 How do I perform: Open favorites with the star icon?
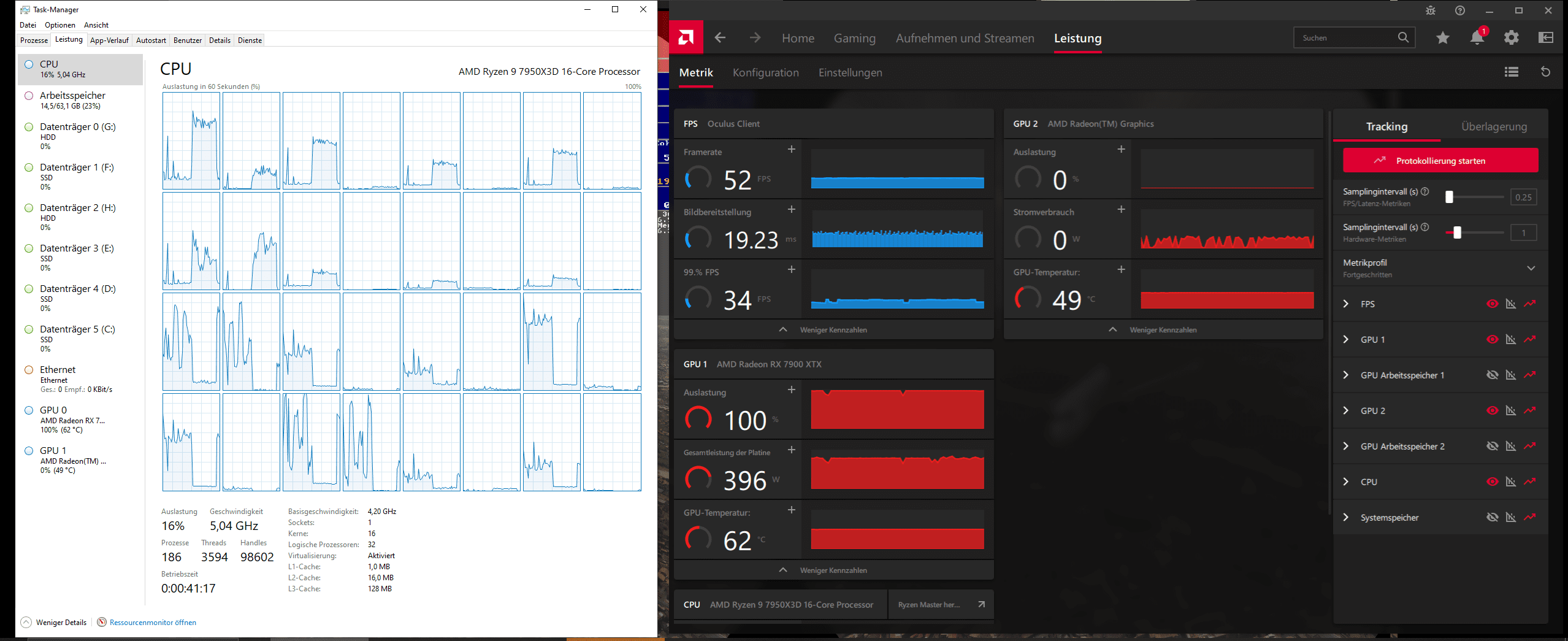click(1443, 38)
